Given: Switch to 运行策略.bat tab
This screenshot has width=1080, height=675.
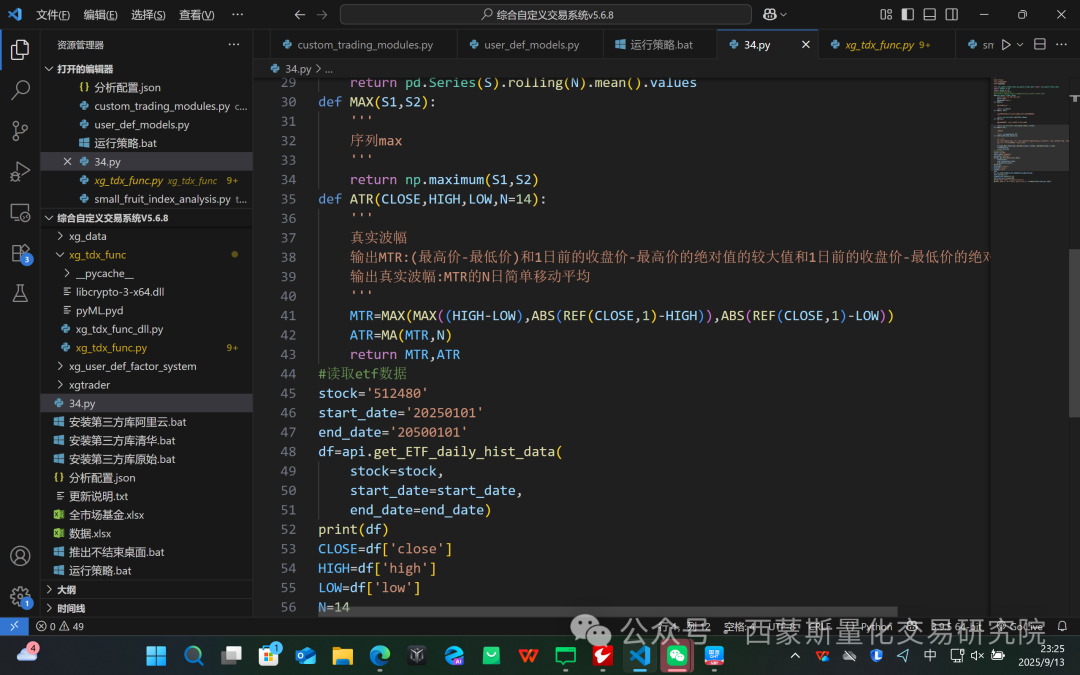Looking at the screenshot, I should coord(661,45).
